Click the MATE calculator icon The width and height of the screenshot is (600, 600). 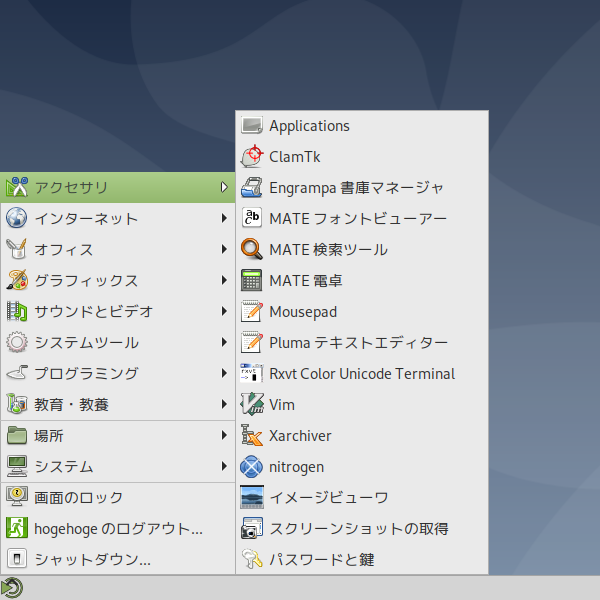tap(251, 280)
